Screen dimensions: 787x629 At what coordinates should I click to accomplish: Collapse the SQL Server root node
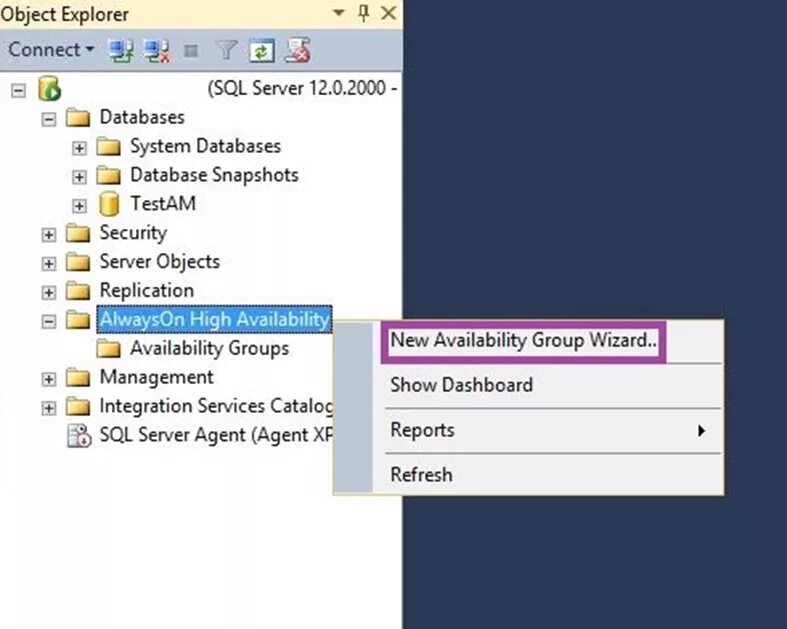19,91
